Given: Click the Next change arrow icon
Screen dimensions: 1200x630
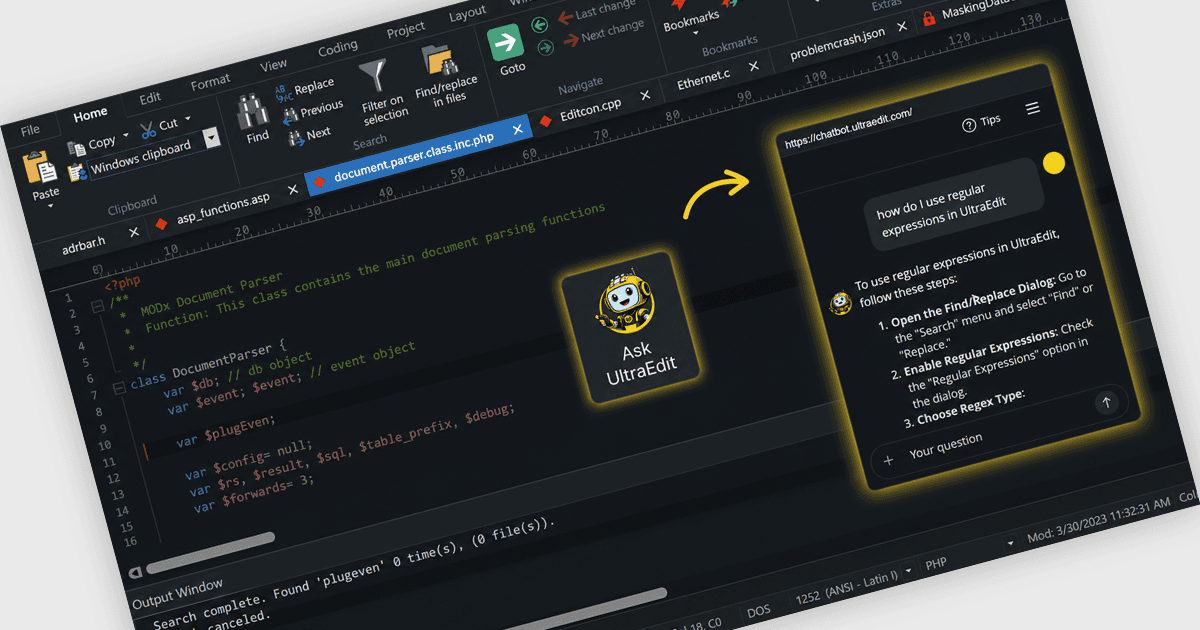Looking at the screenshot, I should [x=571, y=40].
